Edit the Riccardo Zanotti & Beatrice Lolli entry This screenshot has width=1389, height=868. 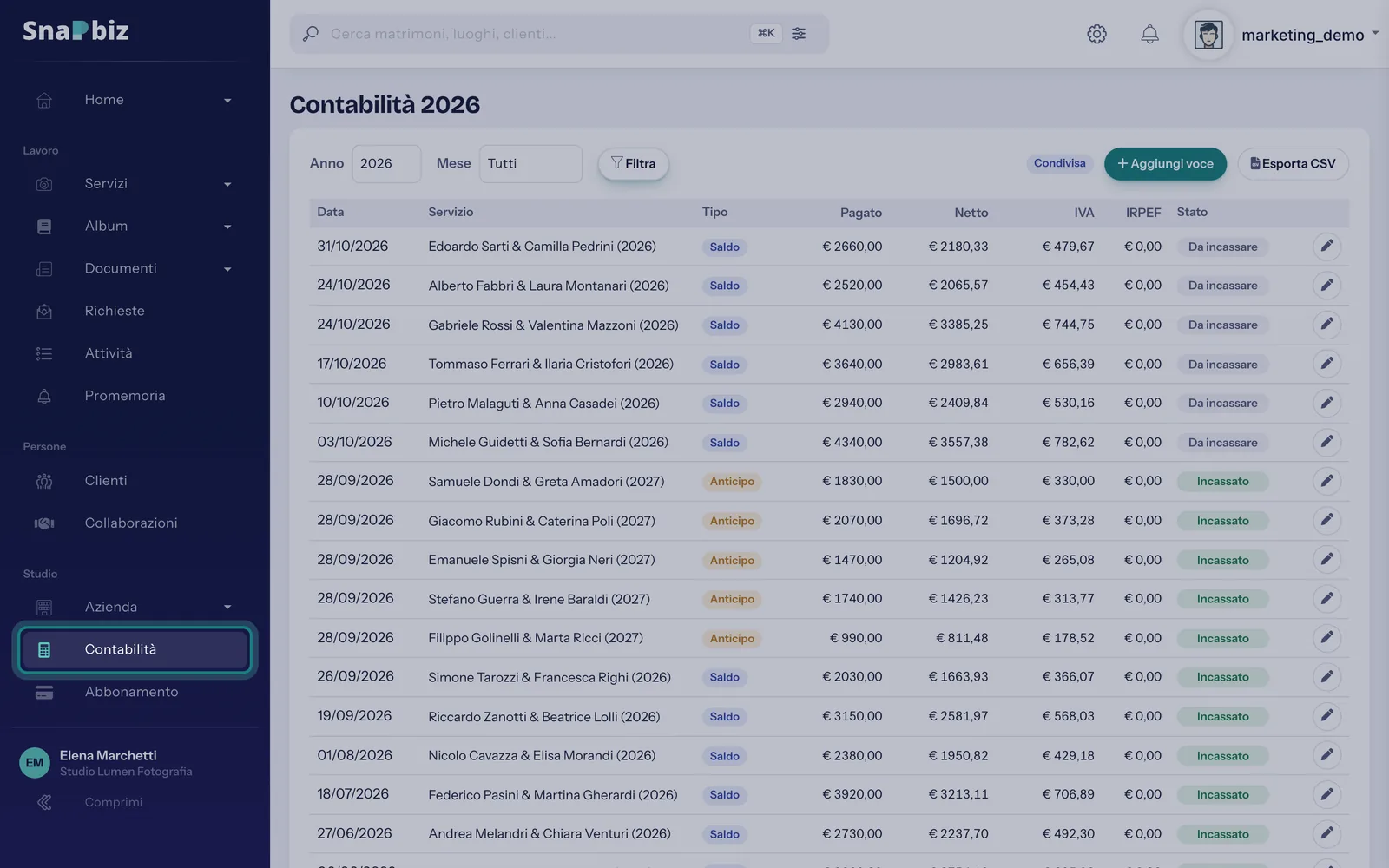tap(1326, 716)
